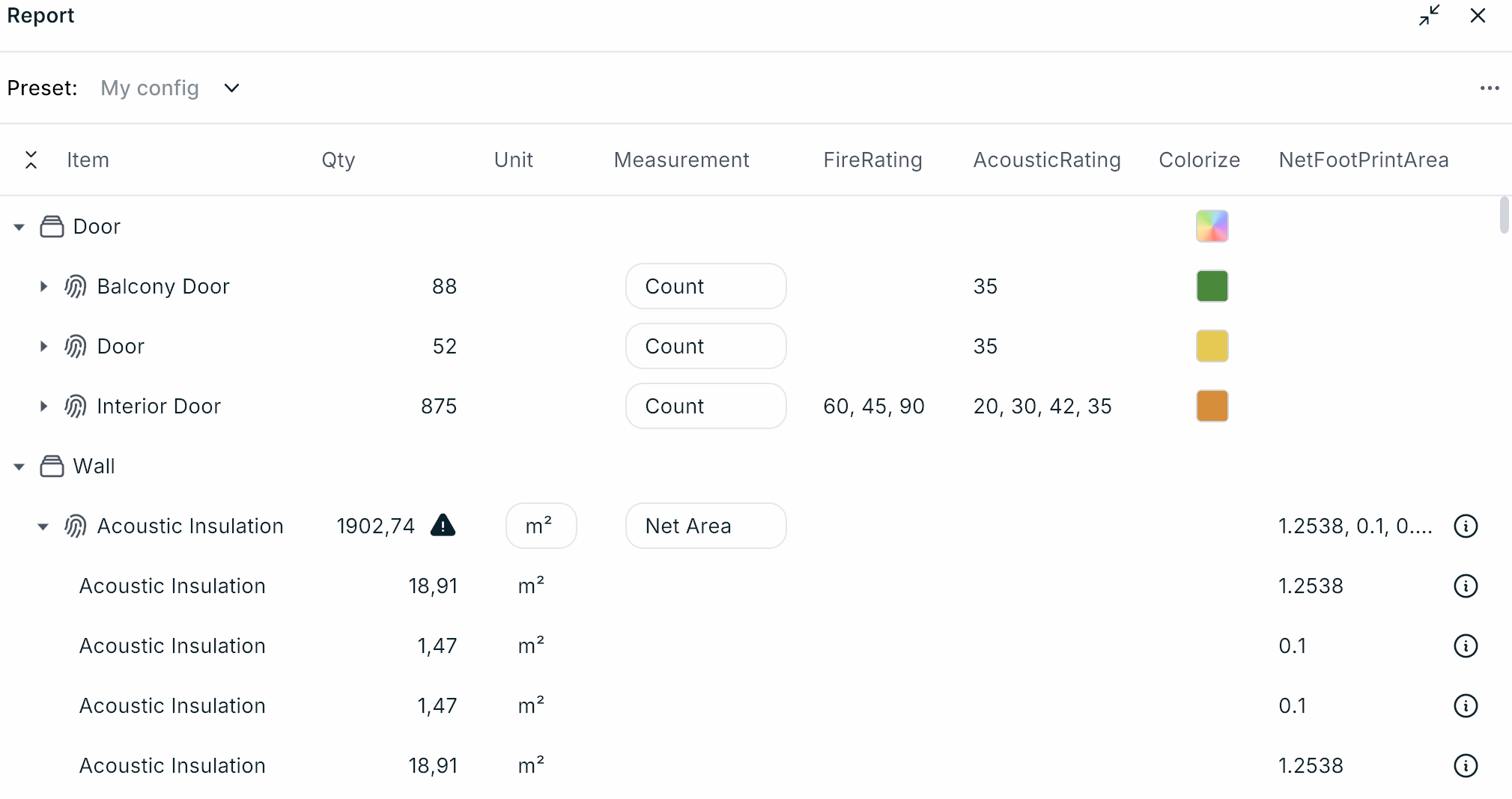Click the vertical scrollbar thumb

tap(1504, 216)
